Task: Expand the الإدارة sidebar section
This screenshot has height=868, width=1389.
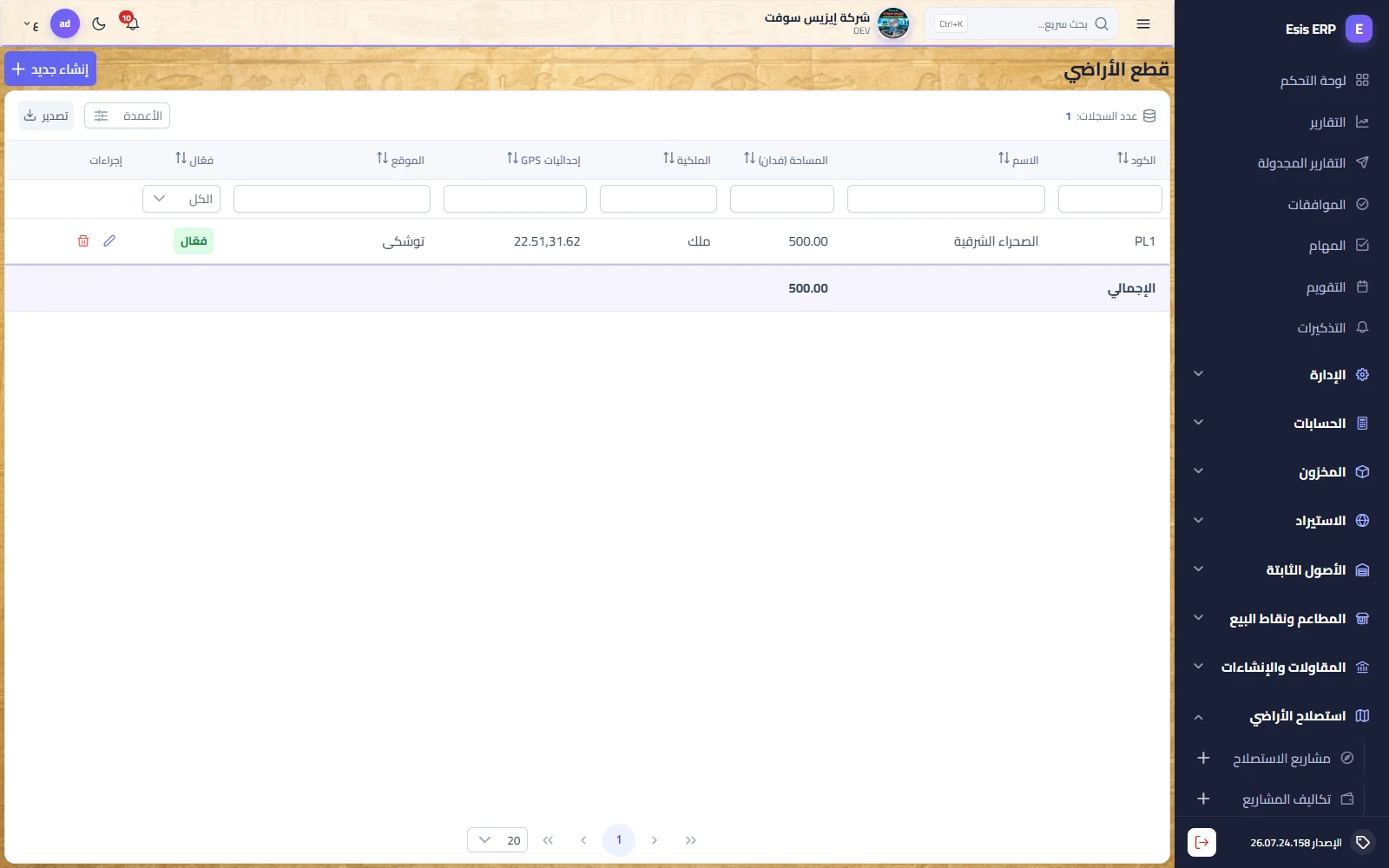Action: [1281, 375]
